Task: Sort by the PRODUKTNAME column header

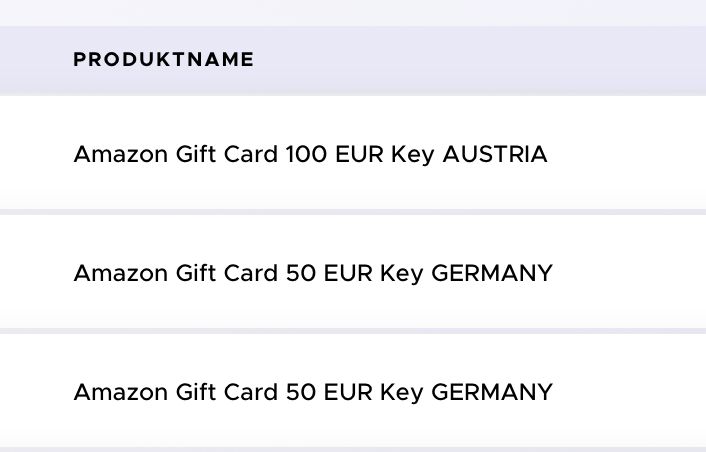Action: click(163, 59)
